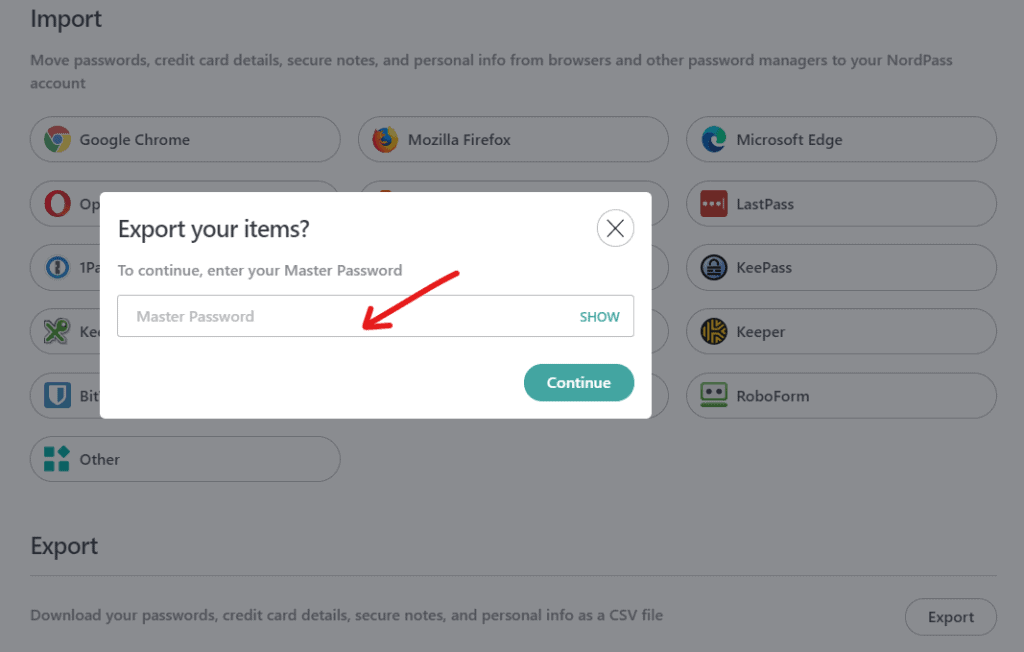The width and height of the screenshot is (1024, 652).
Task: Choose the LastPass import option
Action: click(x=840, y=204)
